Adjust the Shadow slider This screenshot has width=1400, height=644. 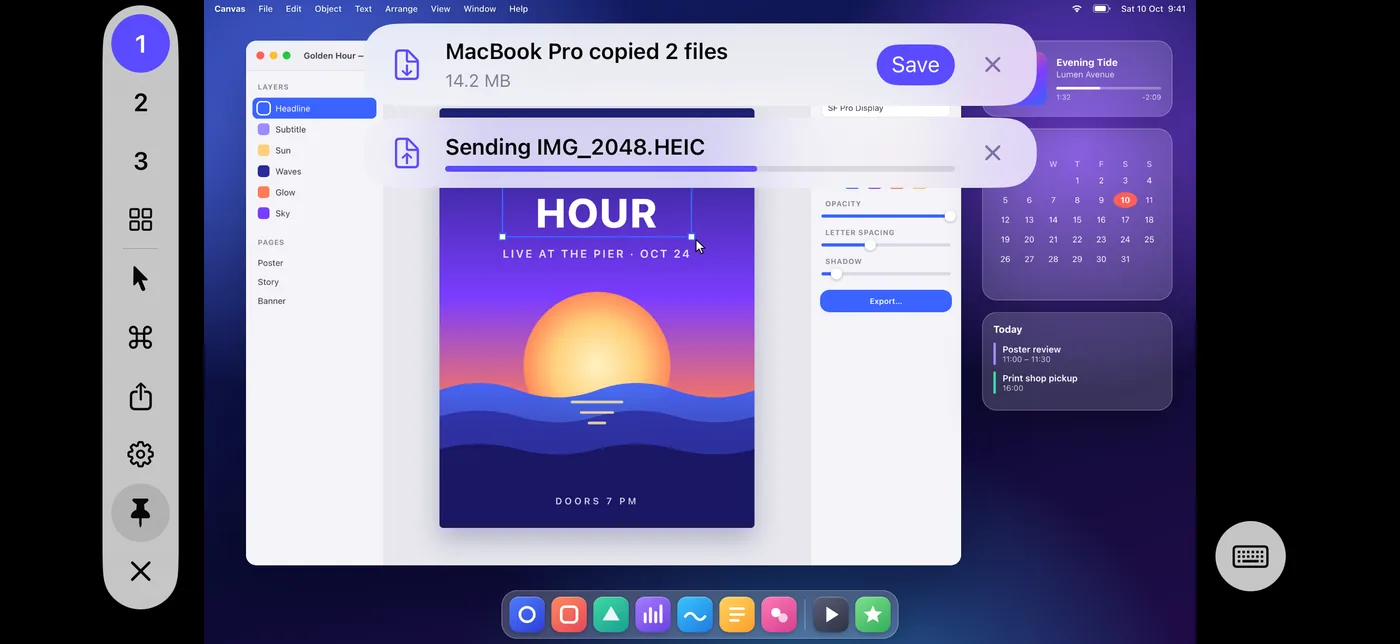[886, 274]
